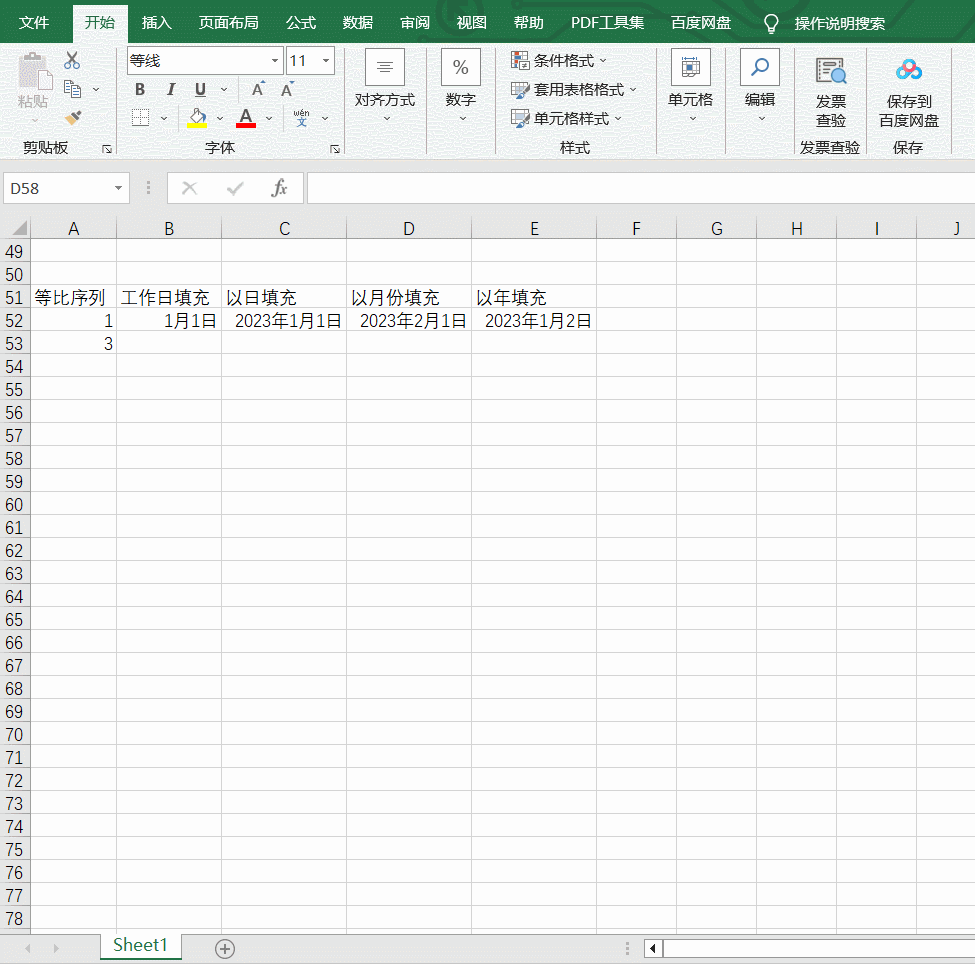975x964 pixels.
Task: Expand the borders dropdown arrow
Action: click(164, 118)
